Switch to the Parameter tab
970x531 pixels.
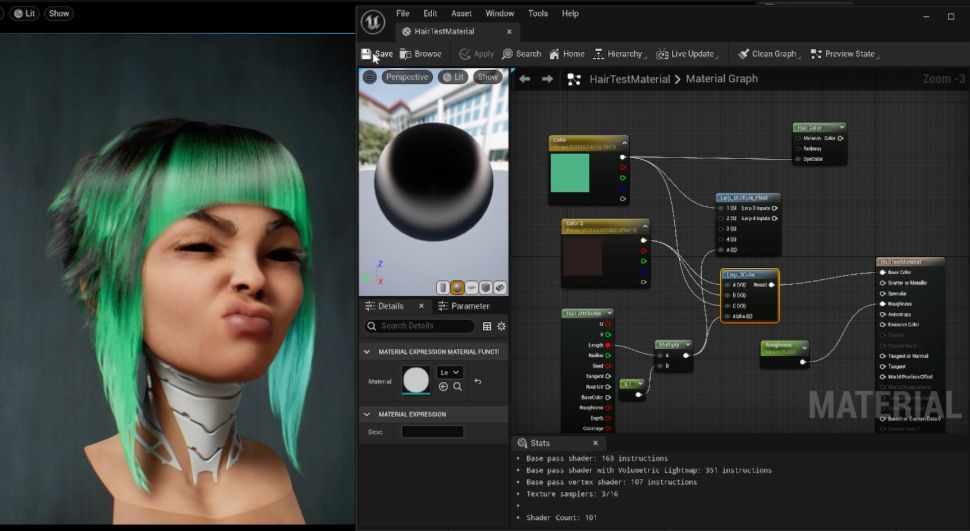[x=469, y=306]
